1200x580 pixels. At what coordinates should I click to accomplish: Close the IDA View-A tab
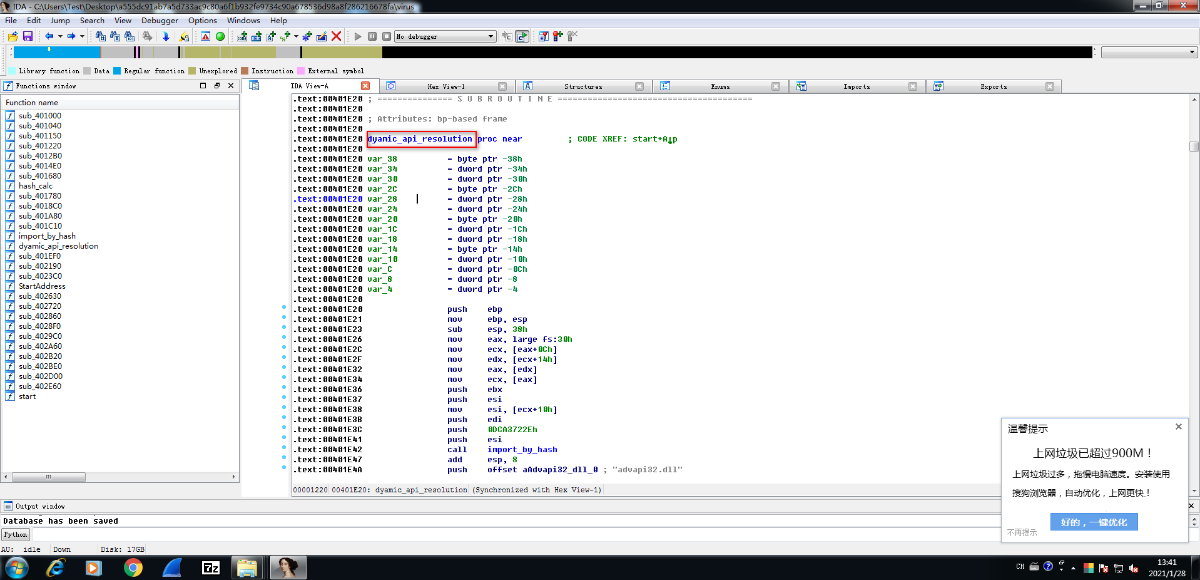tap(365, 86)
